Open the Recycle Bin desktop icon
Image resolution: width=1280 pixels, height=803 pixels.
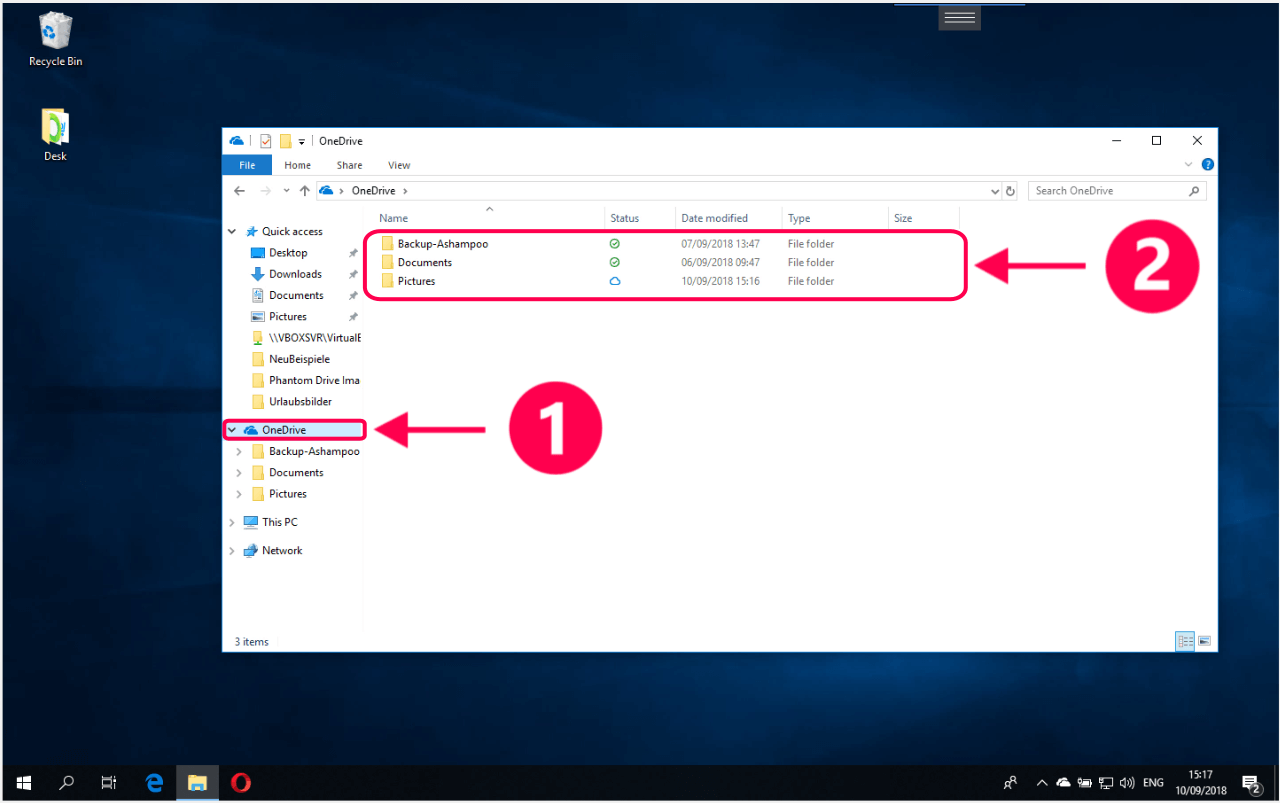(55, 40)
